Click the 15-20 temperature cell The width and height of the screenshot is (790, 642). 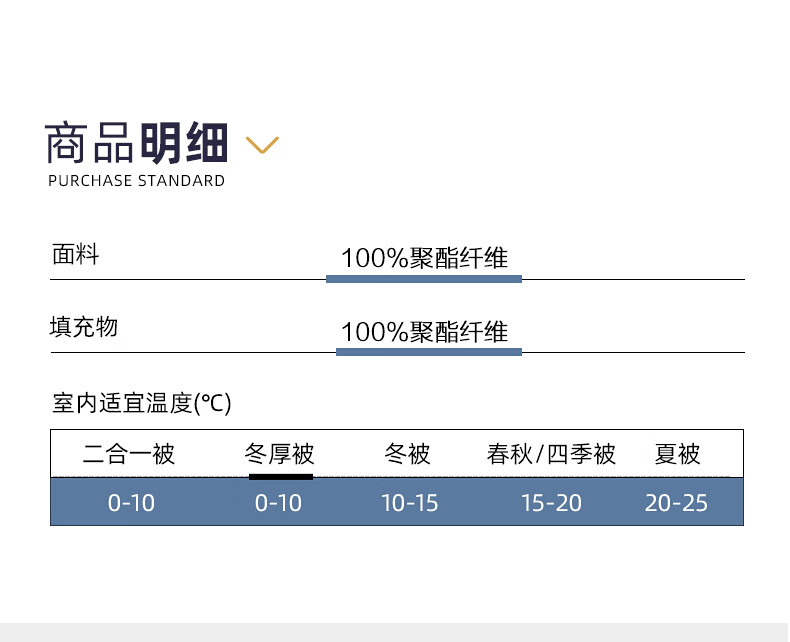pyautogui.click(x=551, y=503)
